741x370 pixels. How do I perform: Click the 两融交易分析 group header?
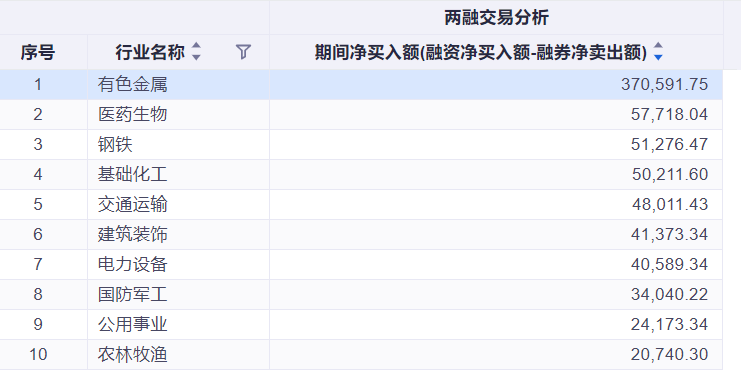pyautogui.click(x=496, y=18)
